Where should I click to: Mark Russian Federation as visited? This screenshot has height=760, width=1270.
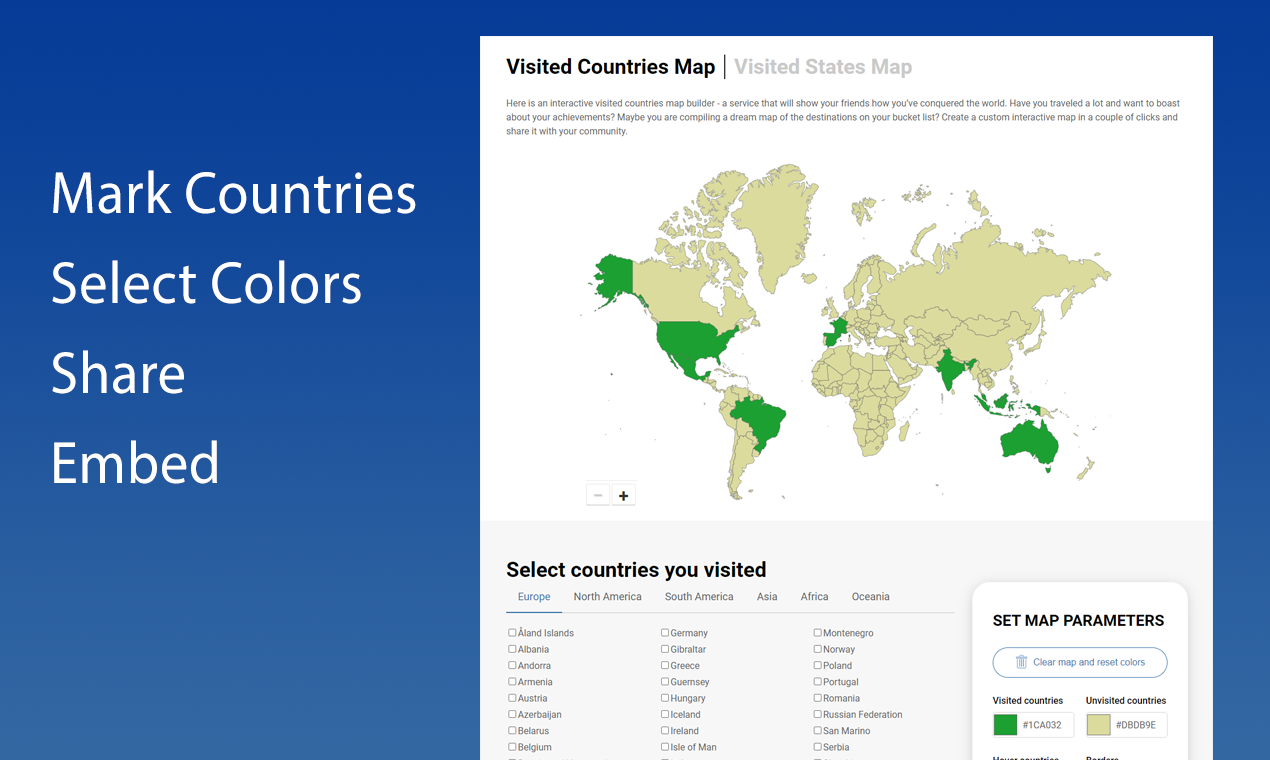pos(816,714)
